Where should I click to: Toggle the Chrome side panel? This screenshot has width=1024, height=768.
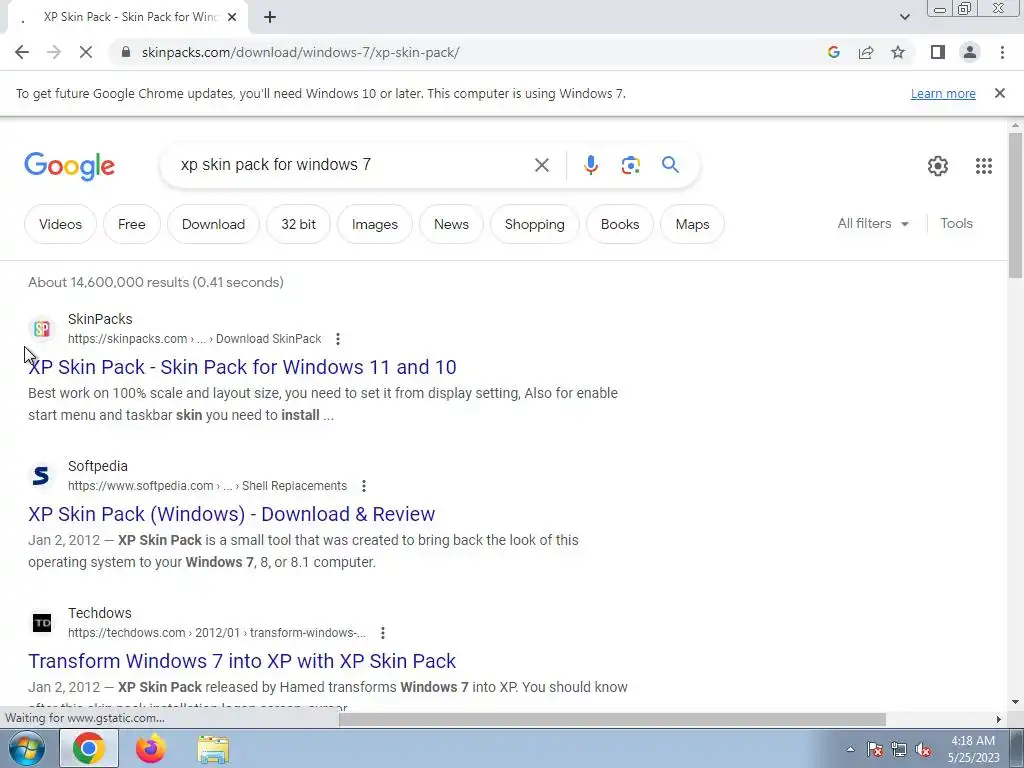click(x=938, y=52)
